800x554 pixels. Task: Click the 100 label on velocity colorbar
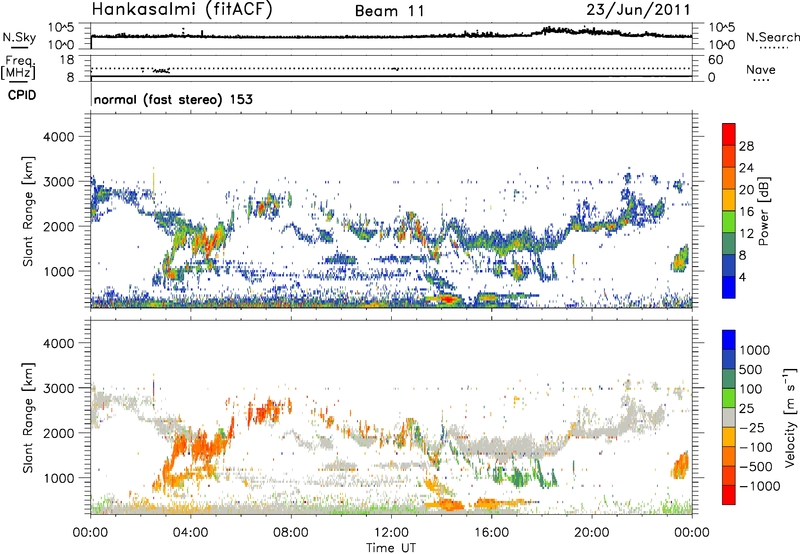point(751,389)
